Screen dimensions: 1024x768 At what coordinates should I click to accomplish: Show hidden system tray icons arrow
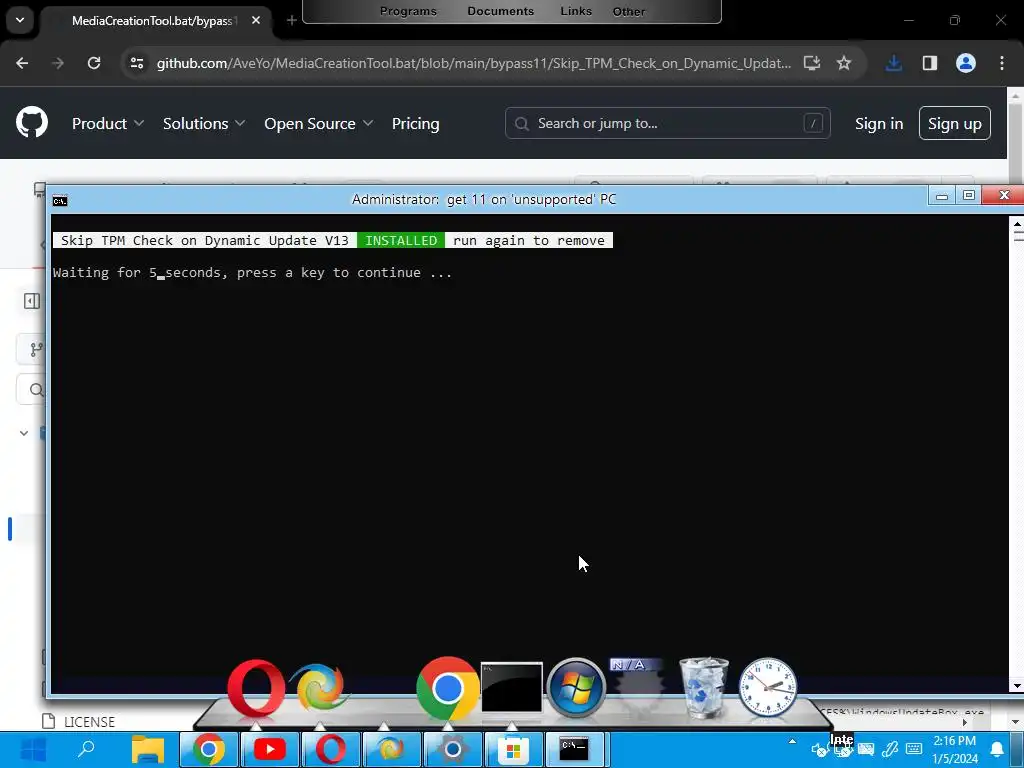tap(792, 741)
